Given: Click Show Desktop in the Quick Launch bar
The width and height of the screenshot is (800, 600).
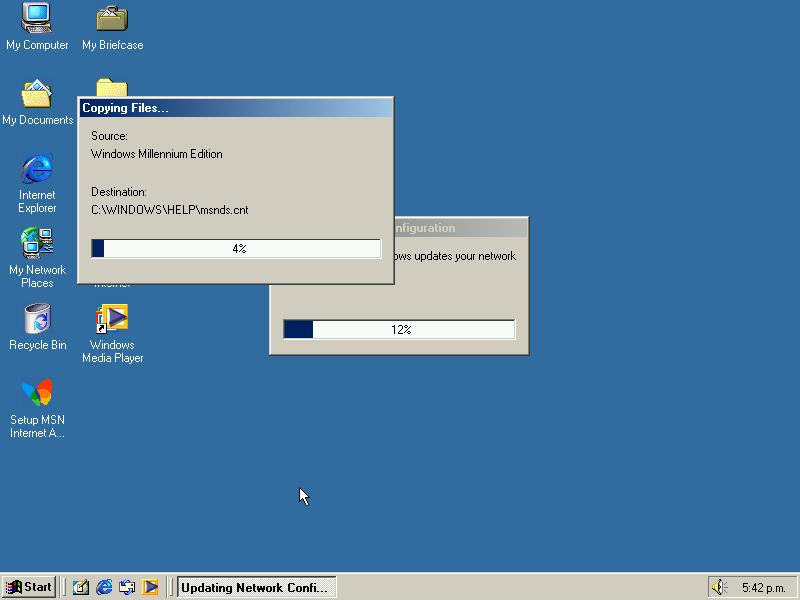Looking at the screenshot, I should (x=81, y=587).
